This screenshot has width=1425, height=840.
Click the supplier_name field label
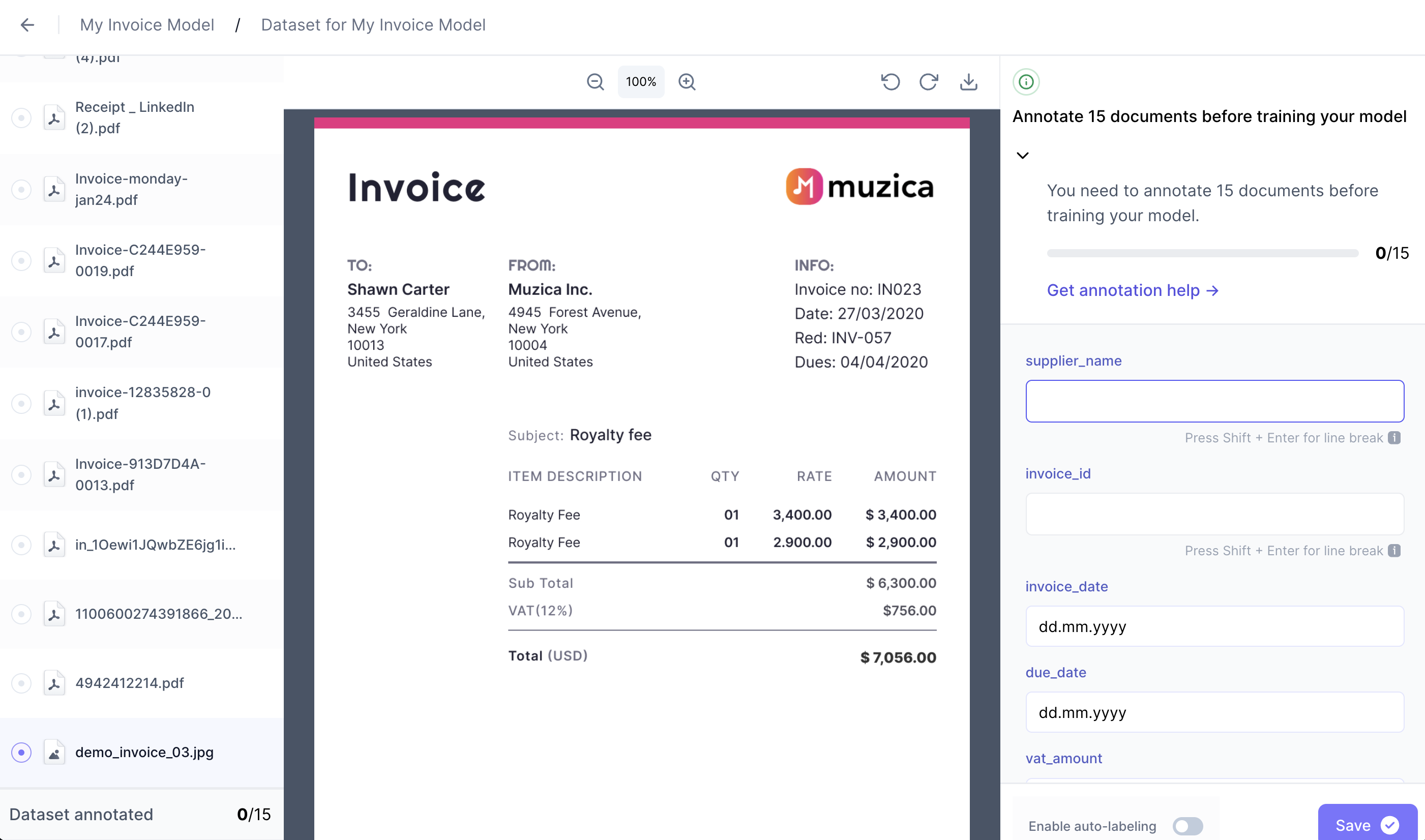click(x=1074, y=361)
